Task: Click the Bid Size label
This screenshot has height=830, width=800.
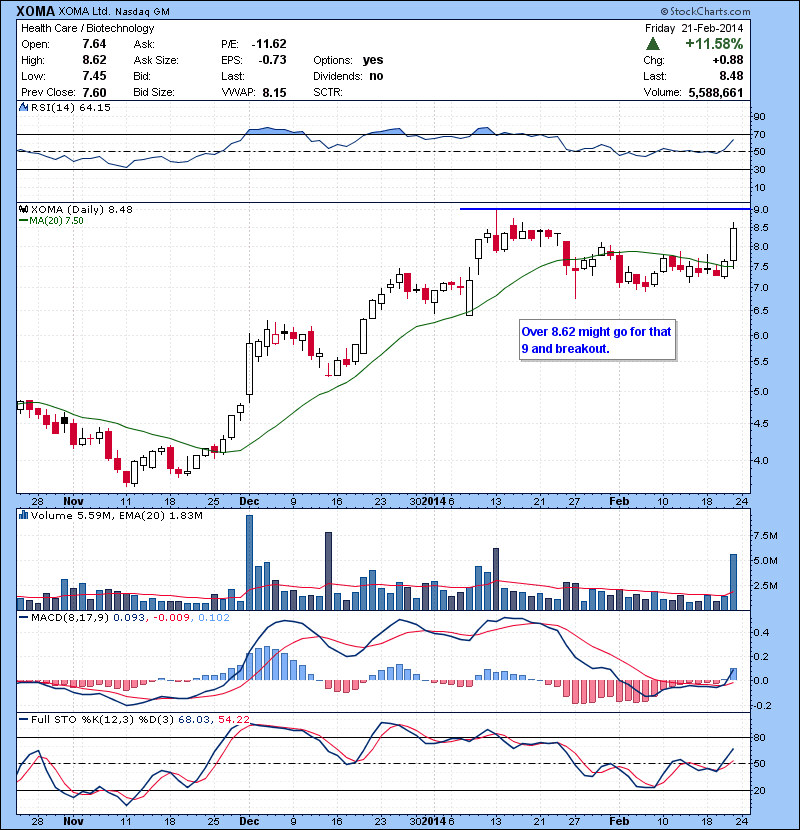Action: click(x=154, y=92)
